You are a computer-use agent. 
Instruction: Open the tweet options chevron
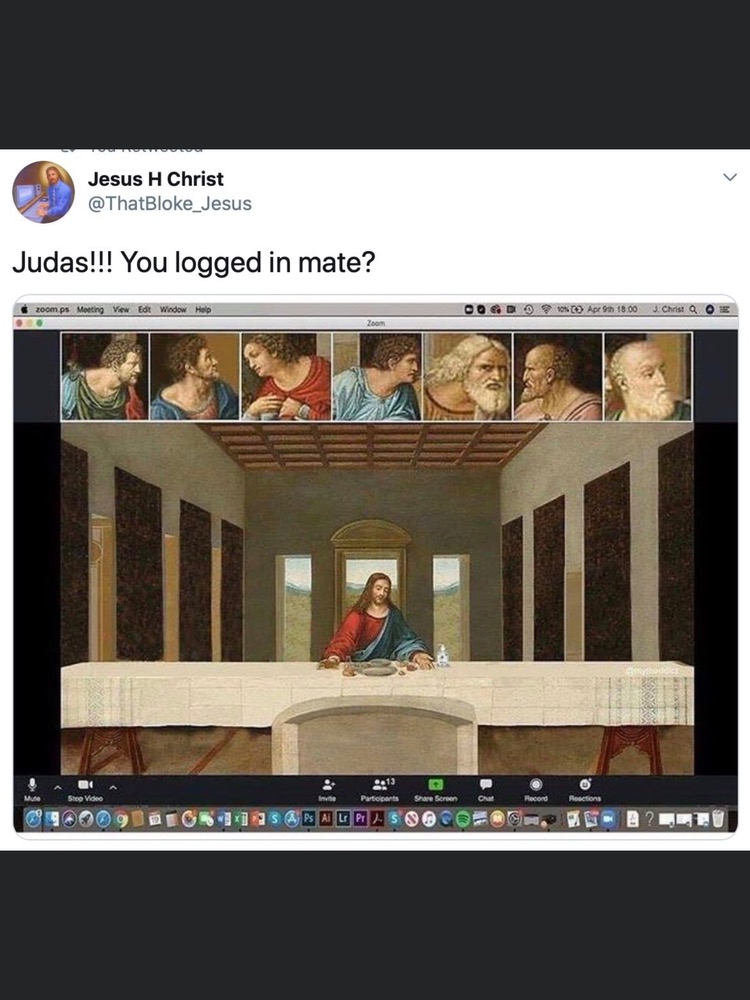click(730, 177)
